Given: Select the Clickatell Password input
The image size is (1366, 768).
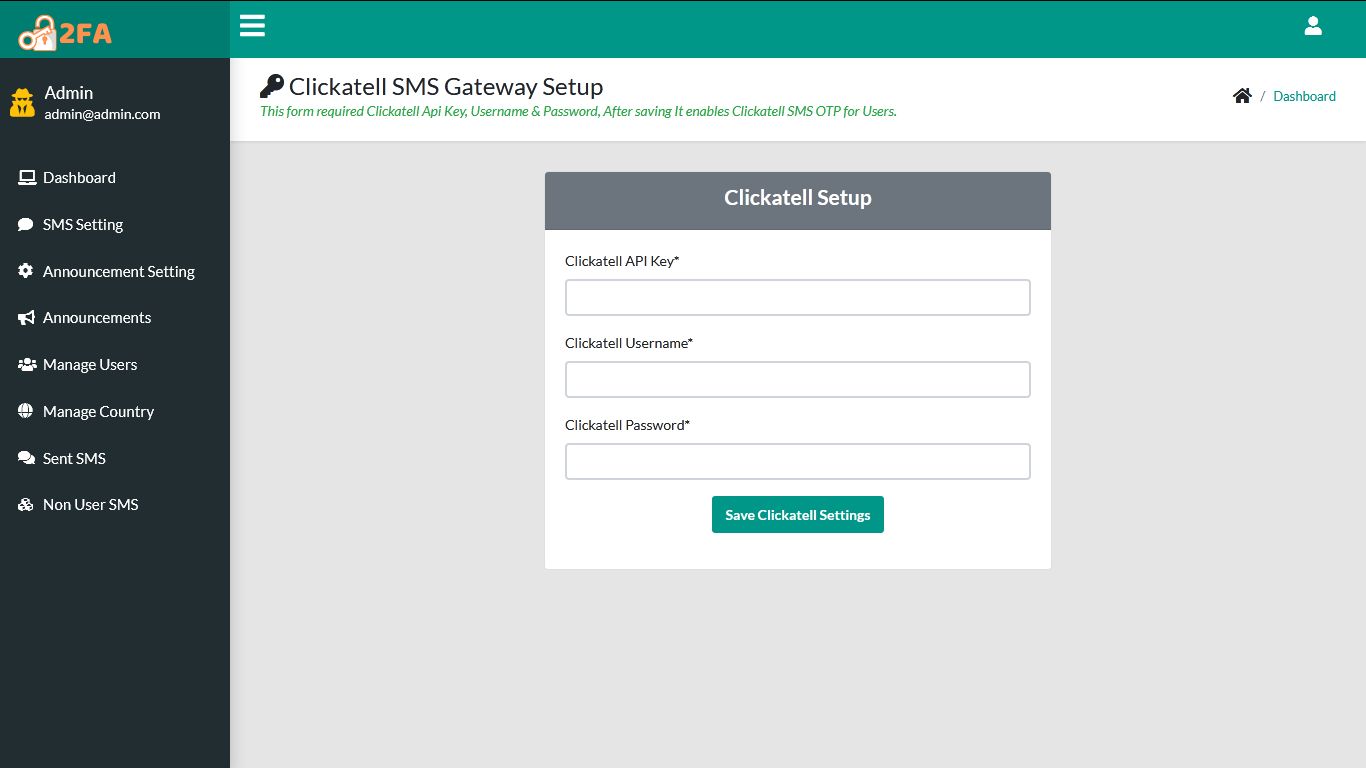Looking at the screenshot, I should point(797,462).
